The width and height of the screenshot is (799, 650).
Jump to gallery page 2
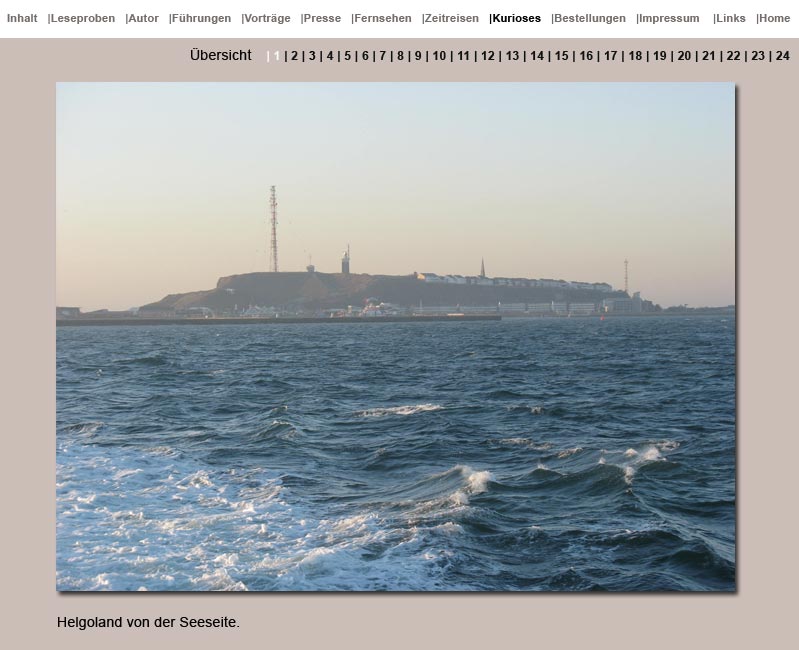point(294,56)
